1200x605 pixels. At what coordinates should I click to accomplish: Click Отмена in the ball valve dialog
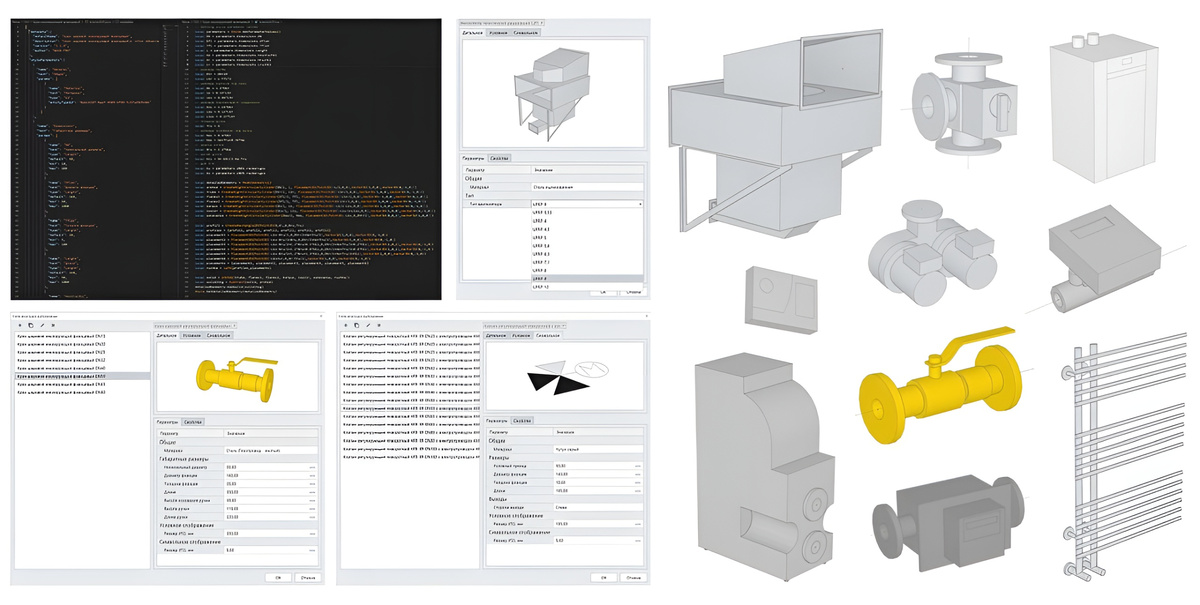(x=307, y=577)
